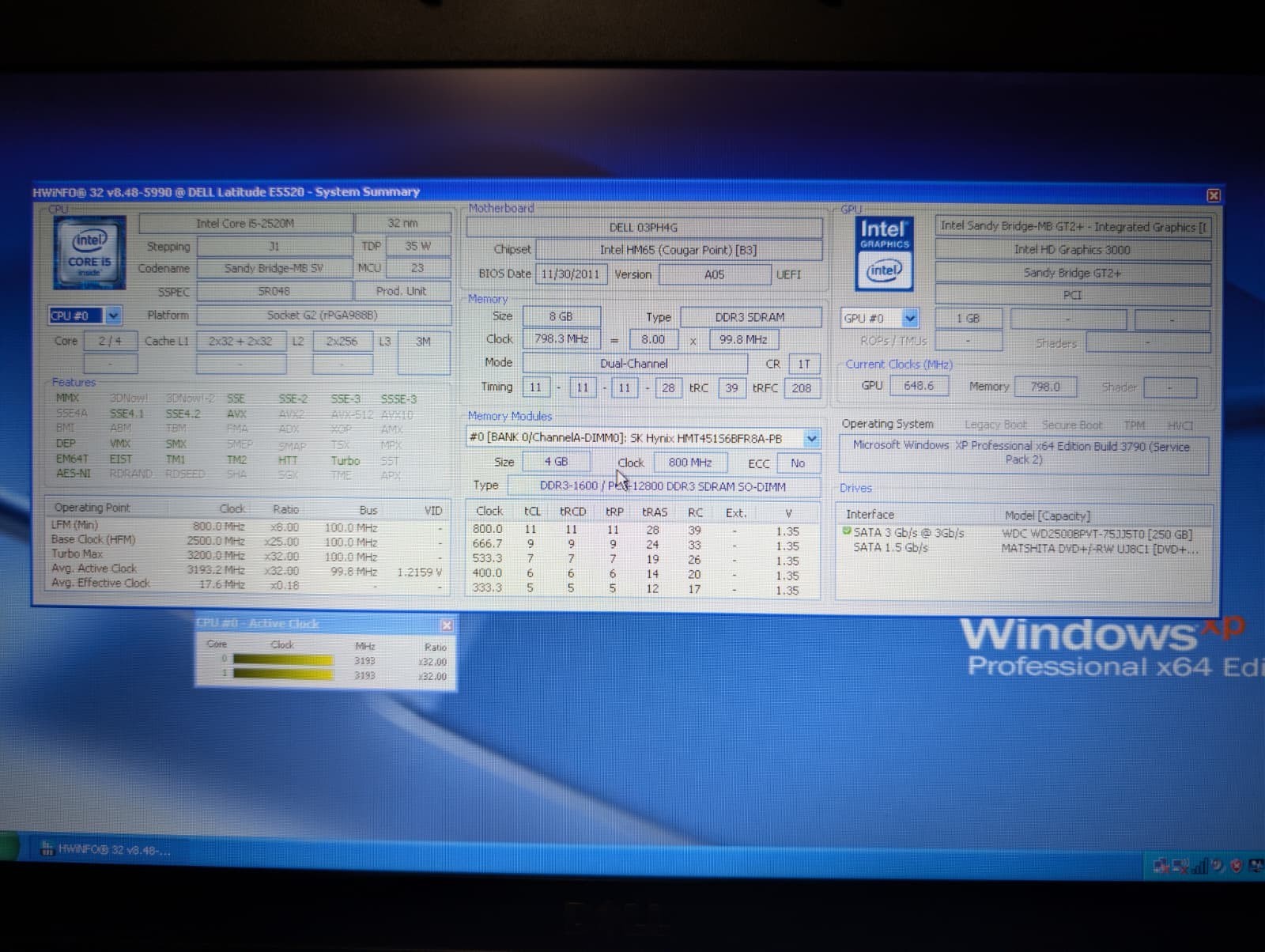1265x952 pixels.
Task: Click the Turbo Max operating point row
Action: point(247,555)
